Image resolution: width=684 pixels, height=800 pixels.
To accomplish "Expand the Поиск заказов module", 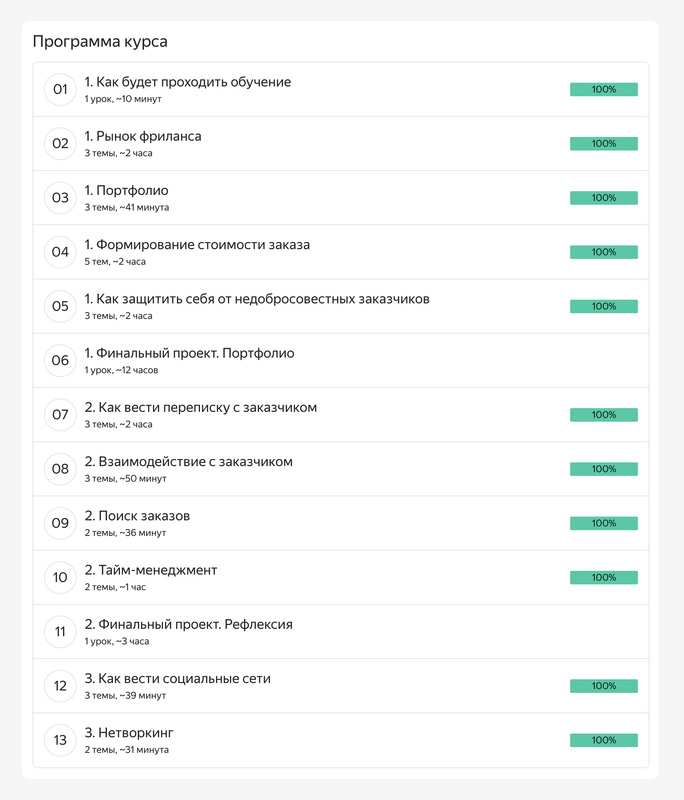I will click(x=137, y=516).
